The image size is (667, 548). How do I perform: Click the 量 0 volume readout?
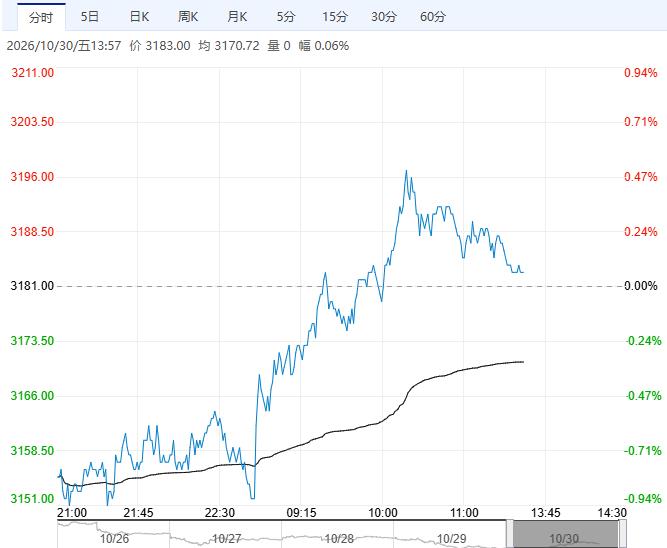pos(279,46)
